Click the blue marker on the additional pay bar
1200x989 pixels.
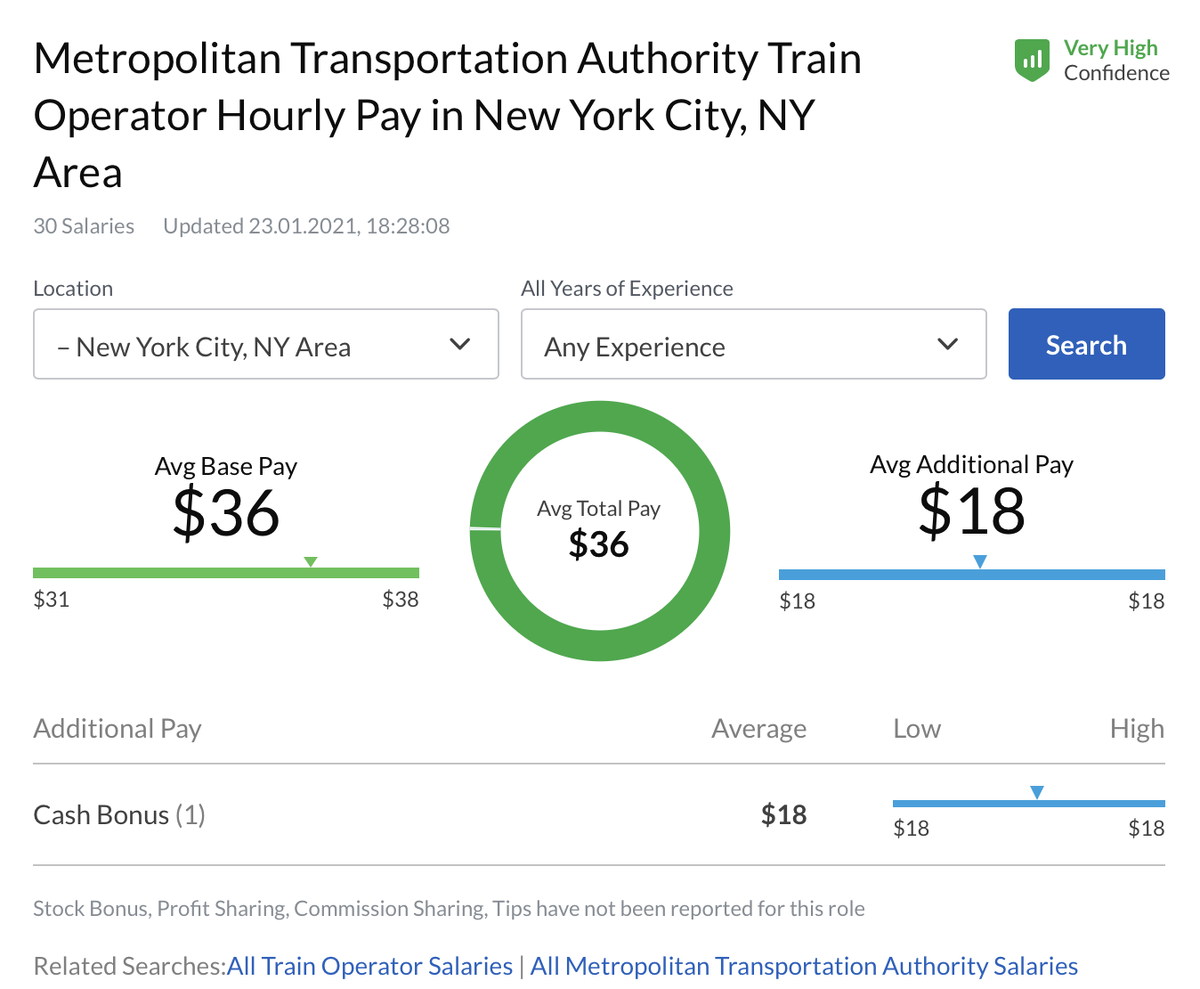tap(980, 562)
